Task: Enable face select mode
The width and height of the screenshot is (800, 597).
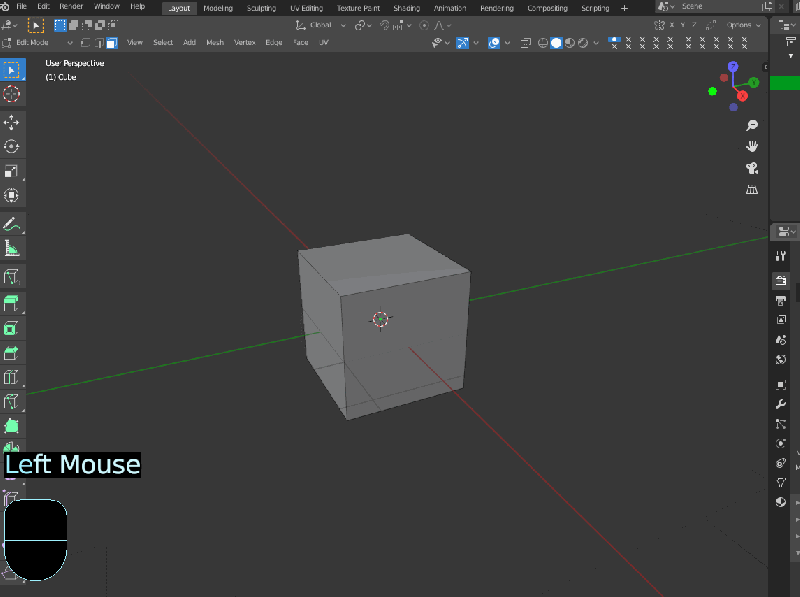Action: coord(113,42)
